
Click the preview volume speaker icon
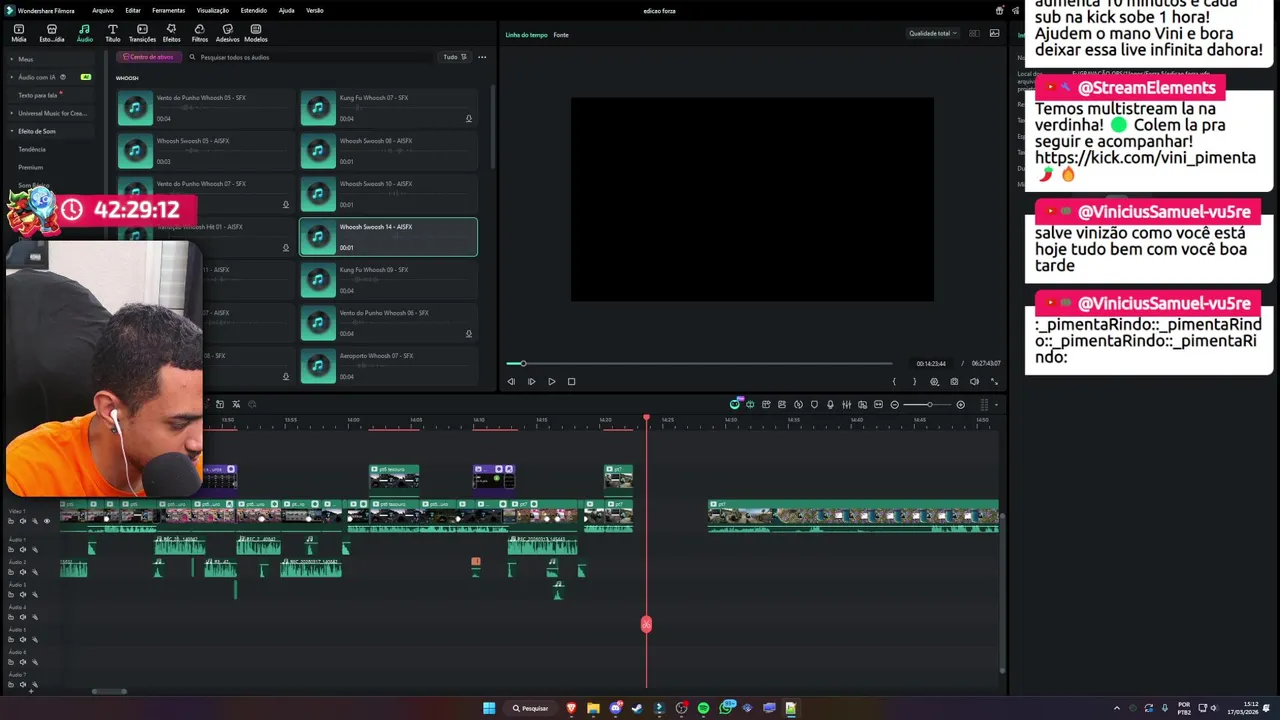click(974, 381)
